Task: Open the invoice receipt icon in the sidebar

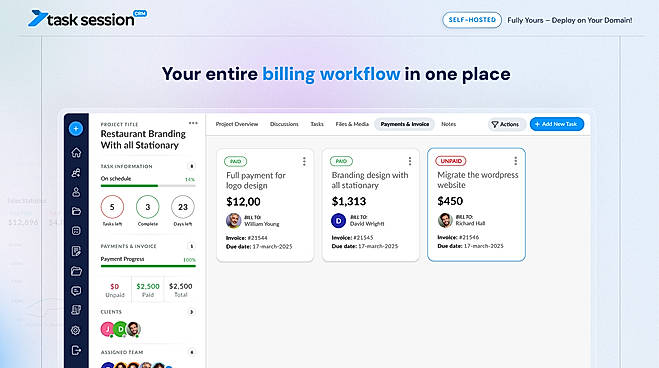Action: pos(76,310)
